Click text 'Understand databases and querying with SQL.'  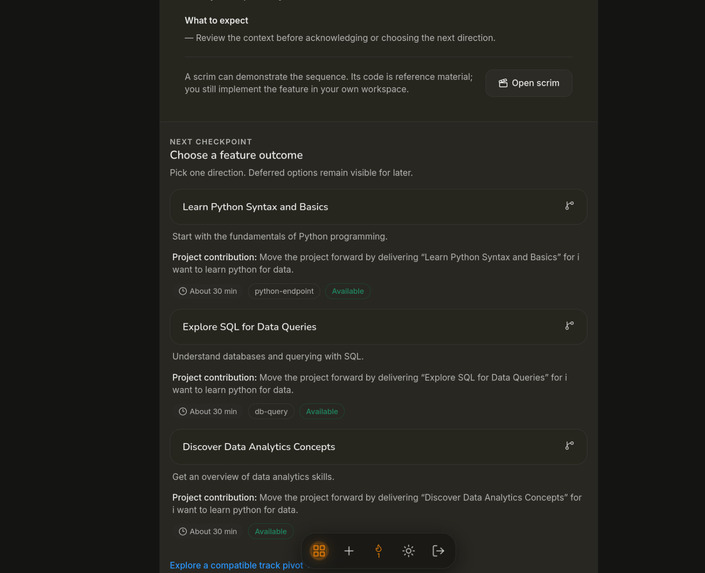[x=268, y=357]
